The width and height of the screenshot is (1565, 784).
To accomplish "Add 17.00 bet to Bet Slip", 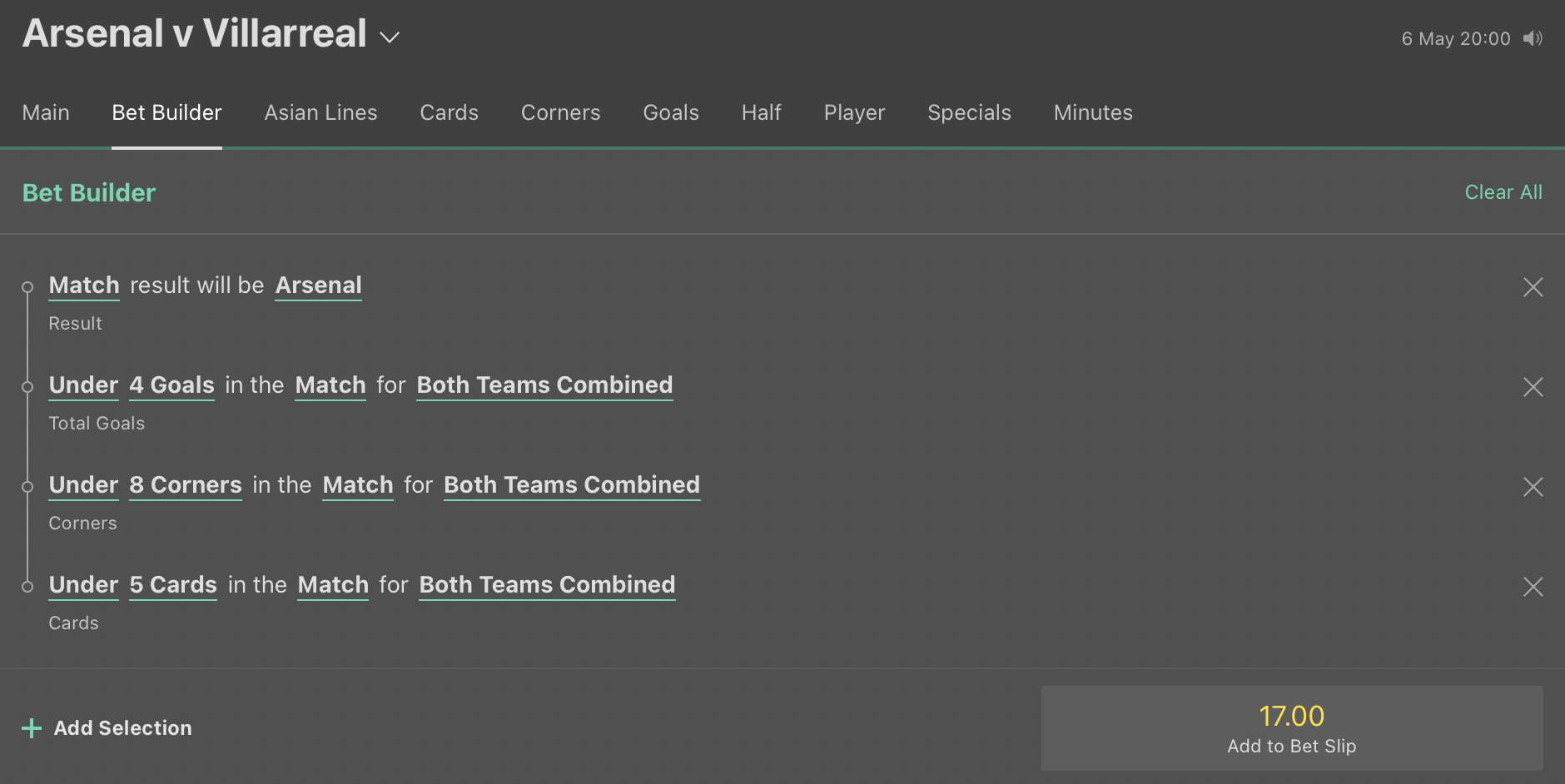I will 1292,728.
